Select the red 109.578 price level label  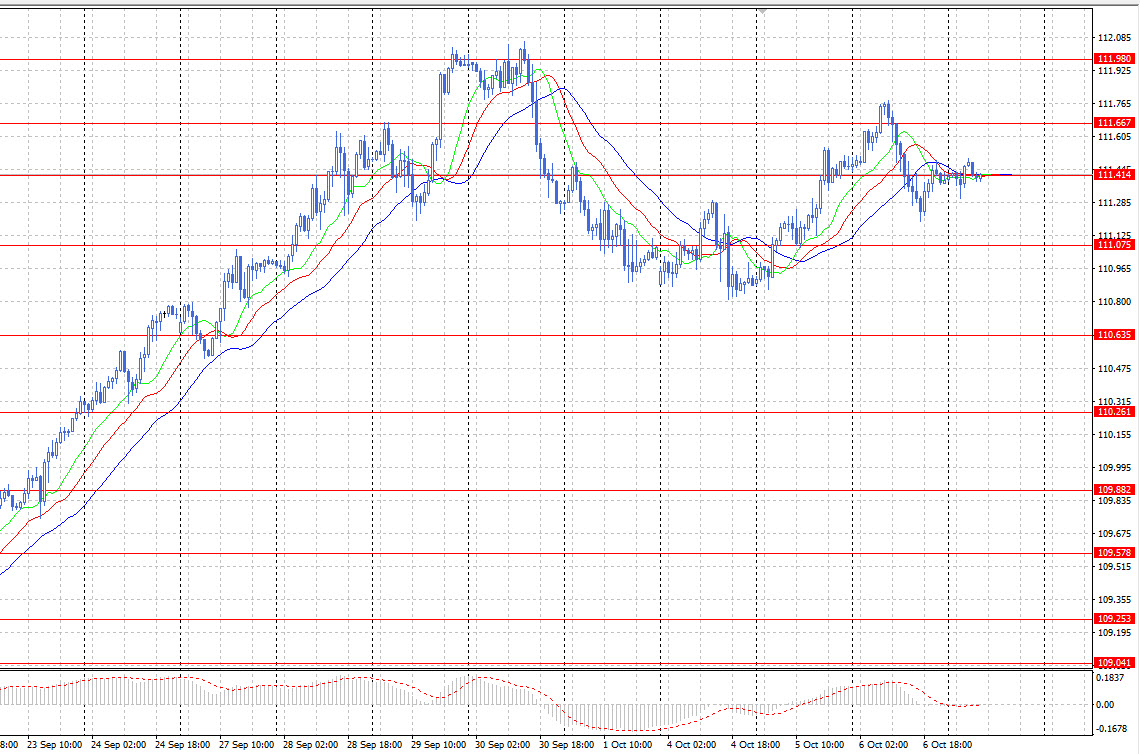1114,553
